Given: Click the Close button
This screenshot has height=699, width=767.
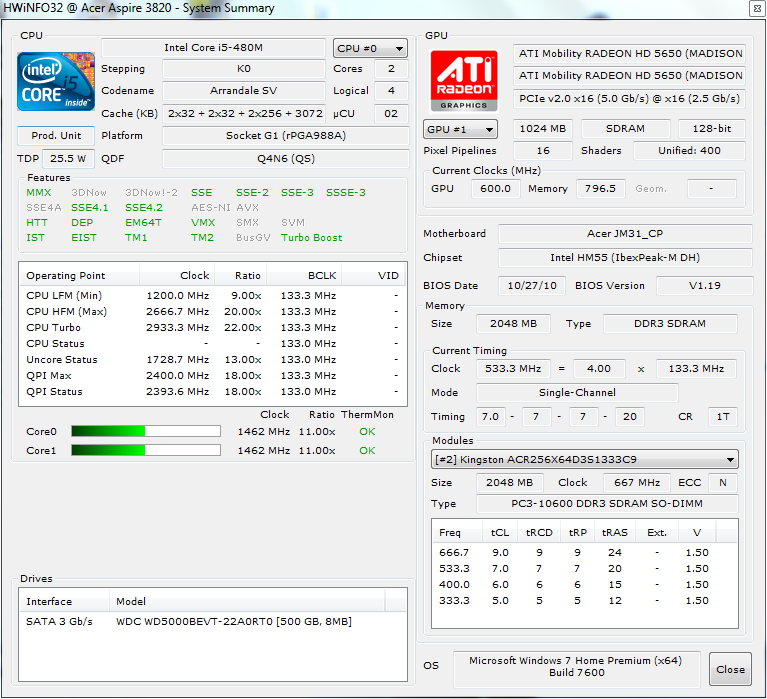Looking at the screenshot, I should pyautogui.click(x=730, y=669).
